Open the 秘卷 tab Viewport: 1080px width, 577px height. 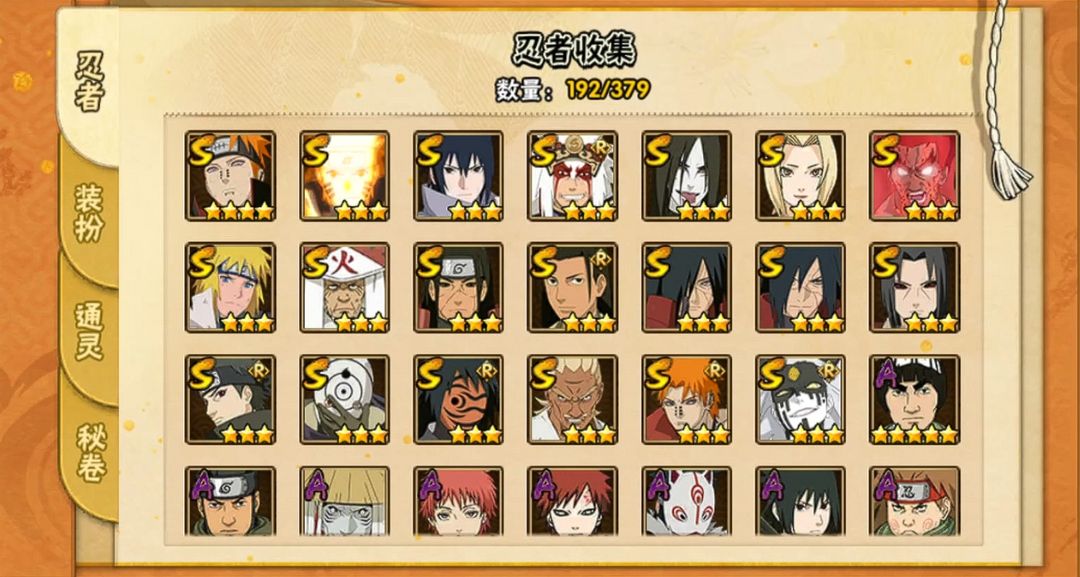(x=90, y=452)
